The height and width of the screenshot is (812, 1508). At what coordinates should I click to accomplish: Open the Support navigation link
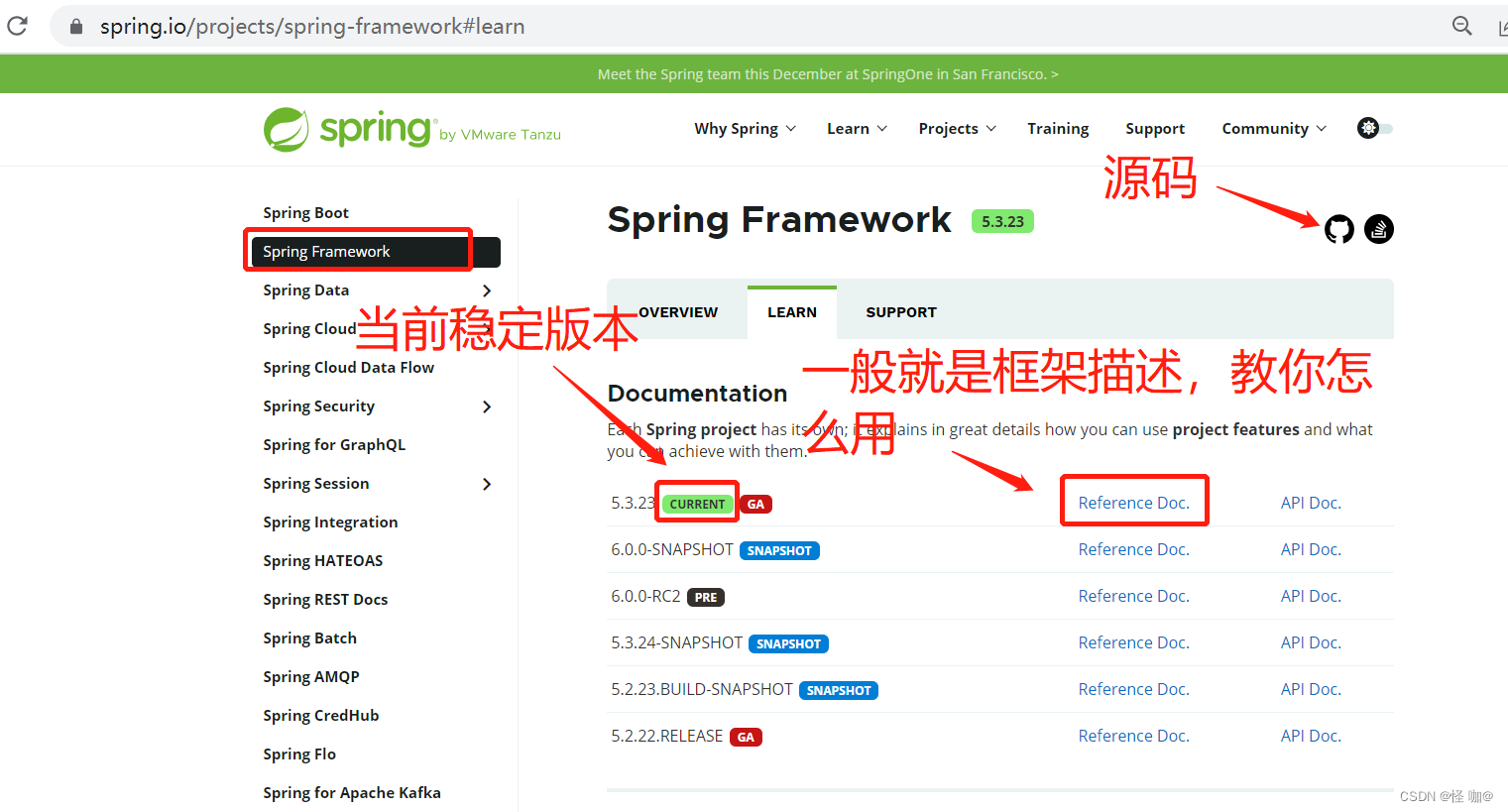tap(1155, 129)
